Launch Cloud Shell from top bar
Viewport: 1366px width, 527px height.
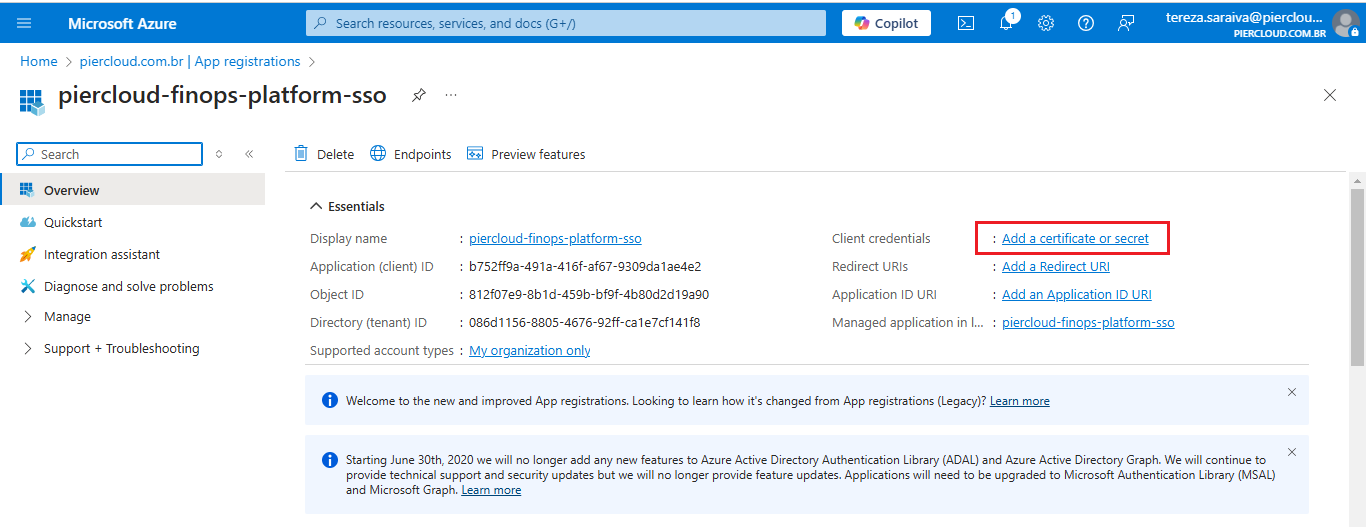click(x=966, y=23)
